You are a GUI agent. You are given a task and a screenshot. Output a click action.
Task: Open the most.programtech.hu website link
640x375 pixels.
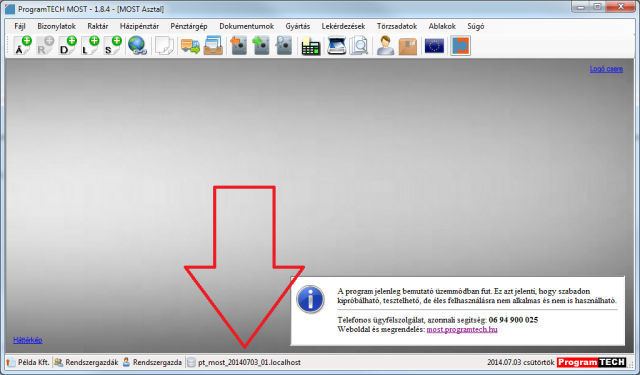coord(462,329)
